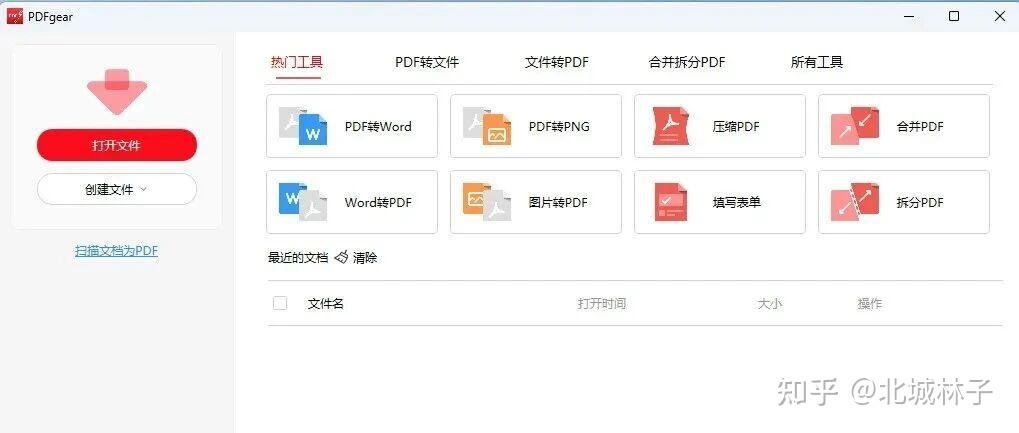Select the 填写表单 form icon
The image size is (1019, 433).
[671, 202]
